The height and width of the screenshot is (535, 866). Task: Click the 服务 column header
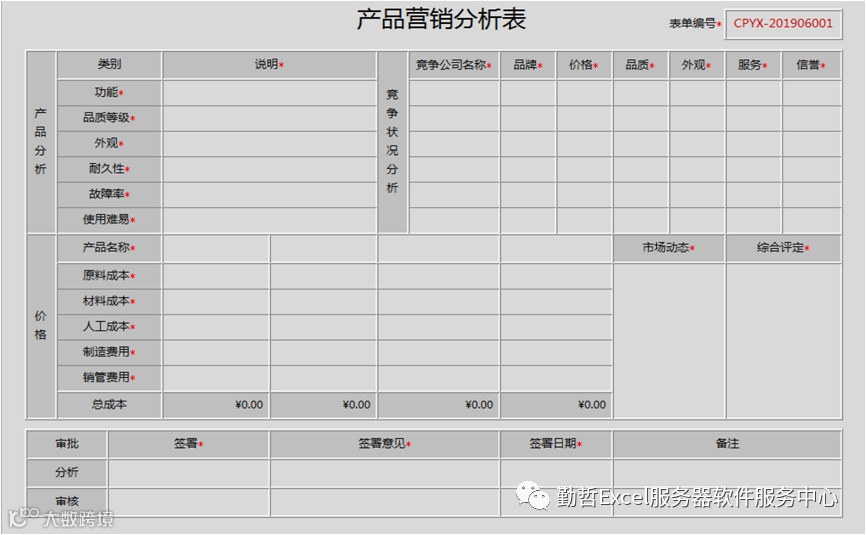coord(753,65)
